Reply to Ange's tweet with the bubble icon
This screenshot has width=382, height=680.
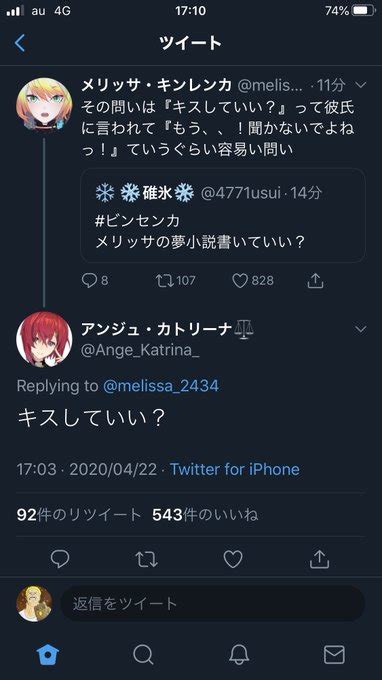point(60,559)
